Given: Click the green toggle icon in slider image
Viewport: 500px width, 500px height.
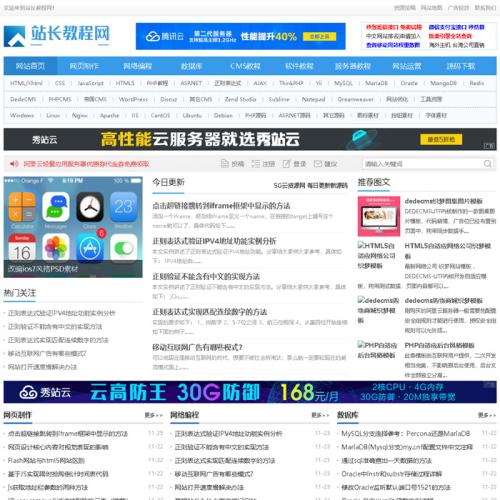Looking at the screenshot, I should [124, 247].
